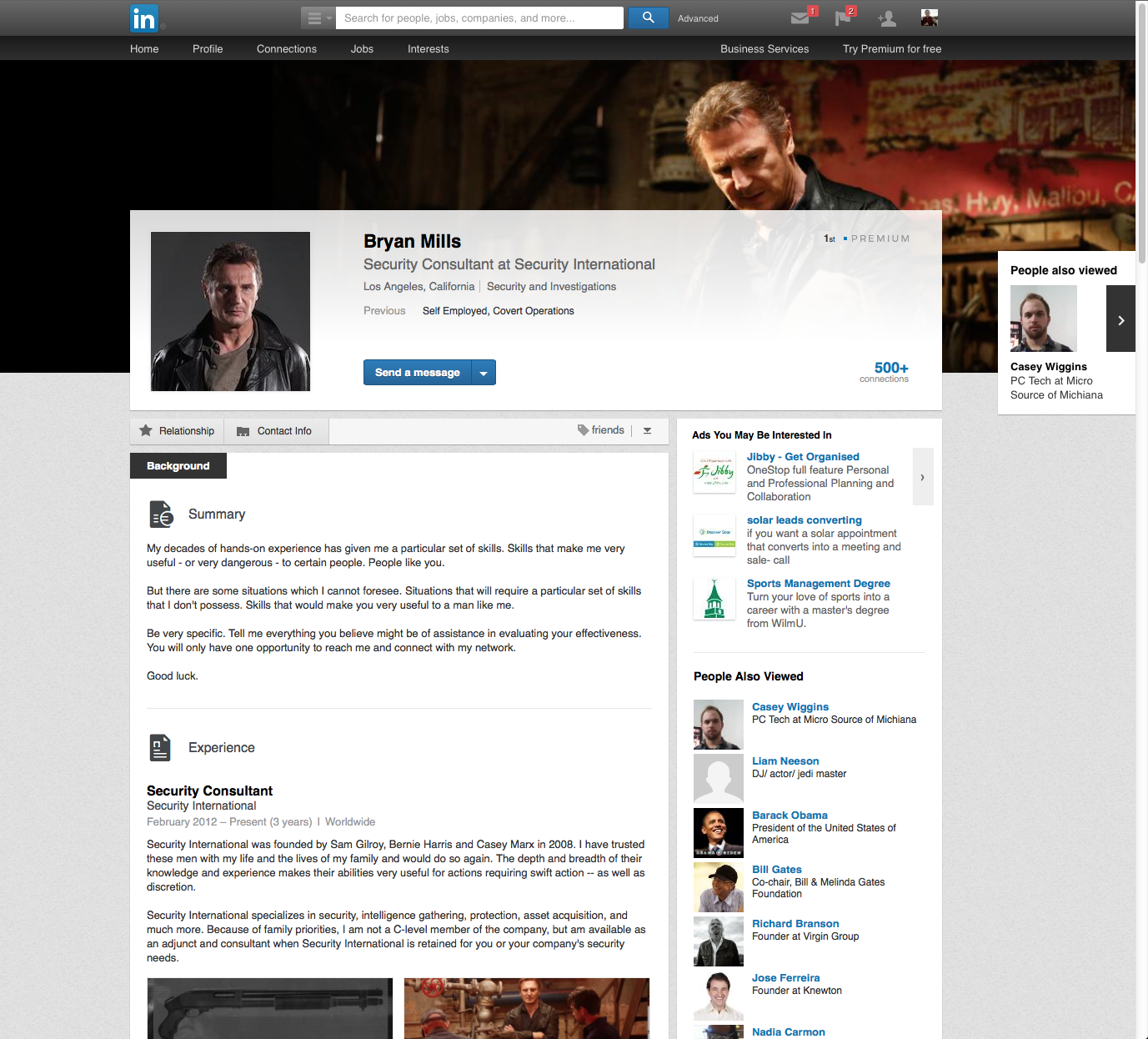Click the Los Angeles, California location

pyautogui.click(x=419, y=287)
